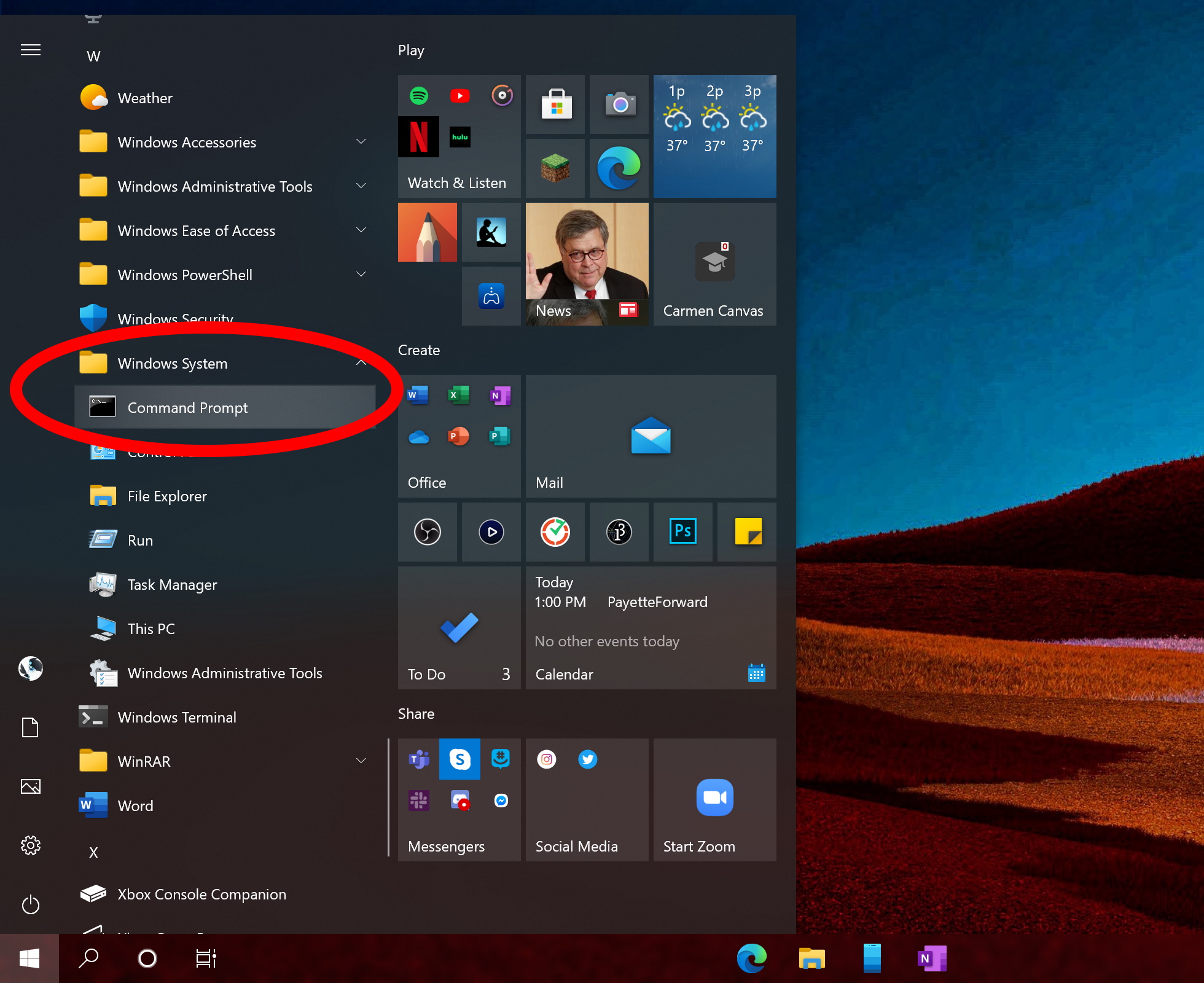The height and width of the screenshot is (983, 1204).
Task: Collapse the Windows System folder
Action: (361, 362)
